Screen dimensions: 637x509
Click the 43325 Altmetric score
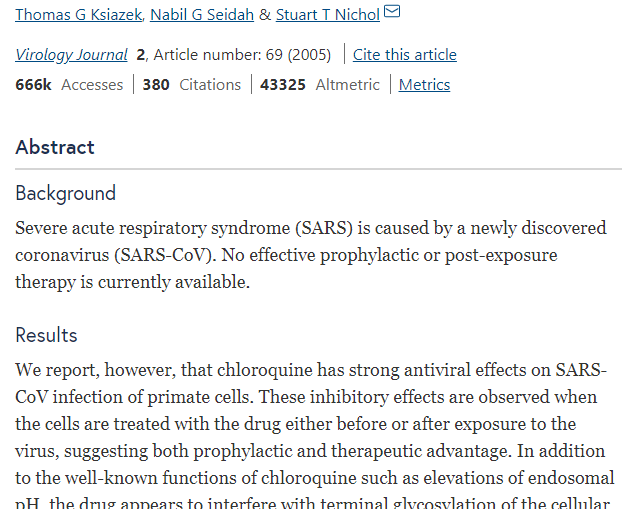coord(320,85)
